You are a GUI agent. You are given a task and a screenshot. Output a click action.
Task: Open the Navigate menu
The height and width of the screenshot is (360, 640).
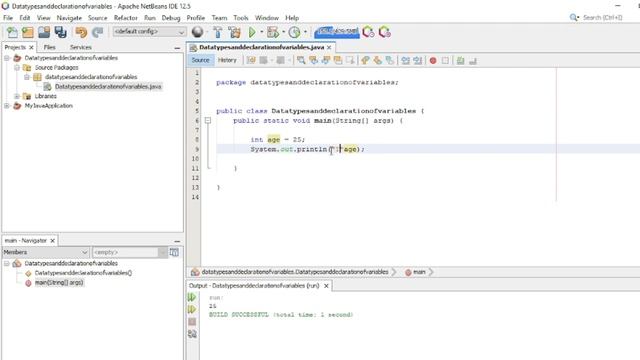pyautogui.click(x=69, y=18)
